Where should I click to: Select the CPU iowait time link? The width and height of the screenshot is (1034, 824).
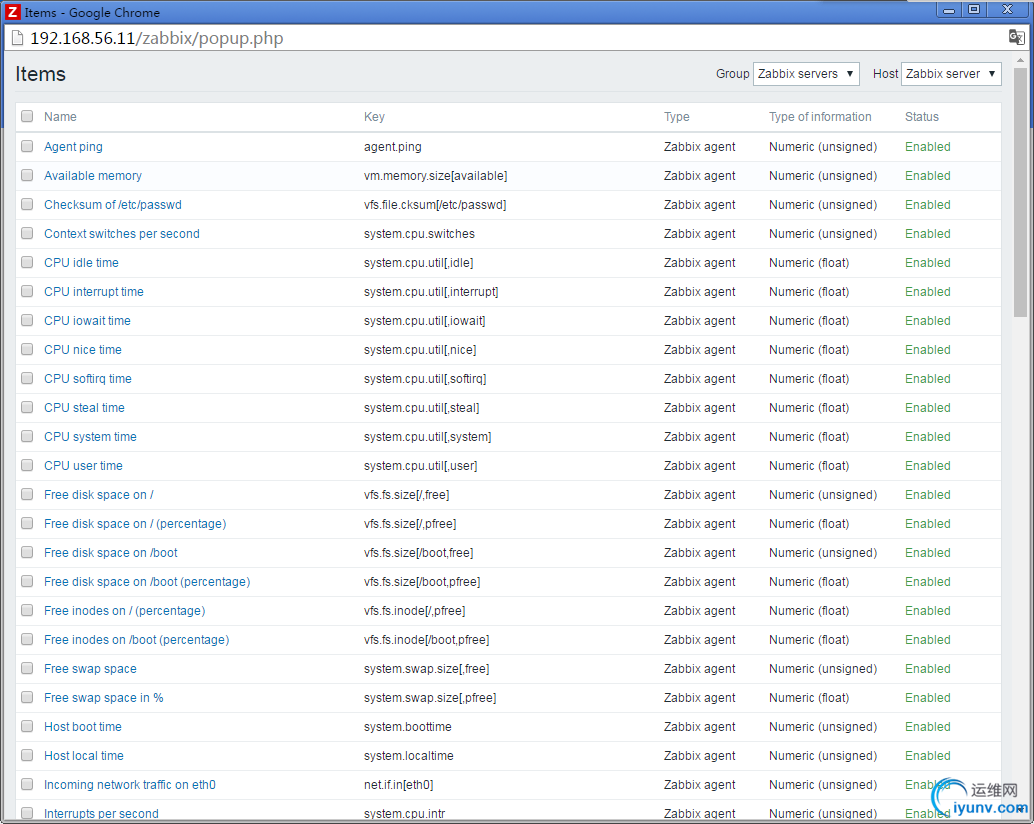[x=87, y=320]
